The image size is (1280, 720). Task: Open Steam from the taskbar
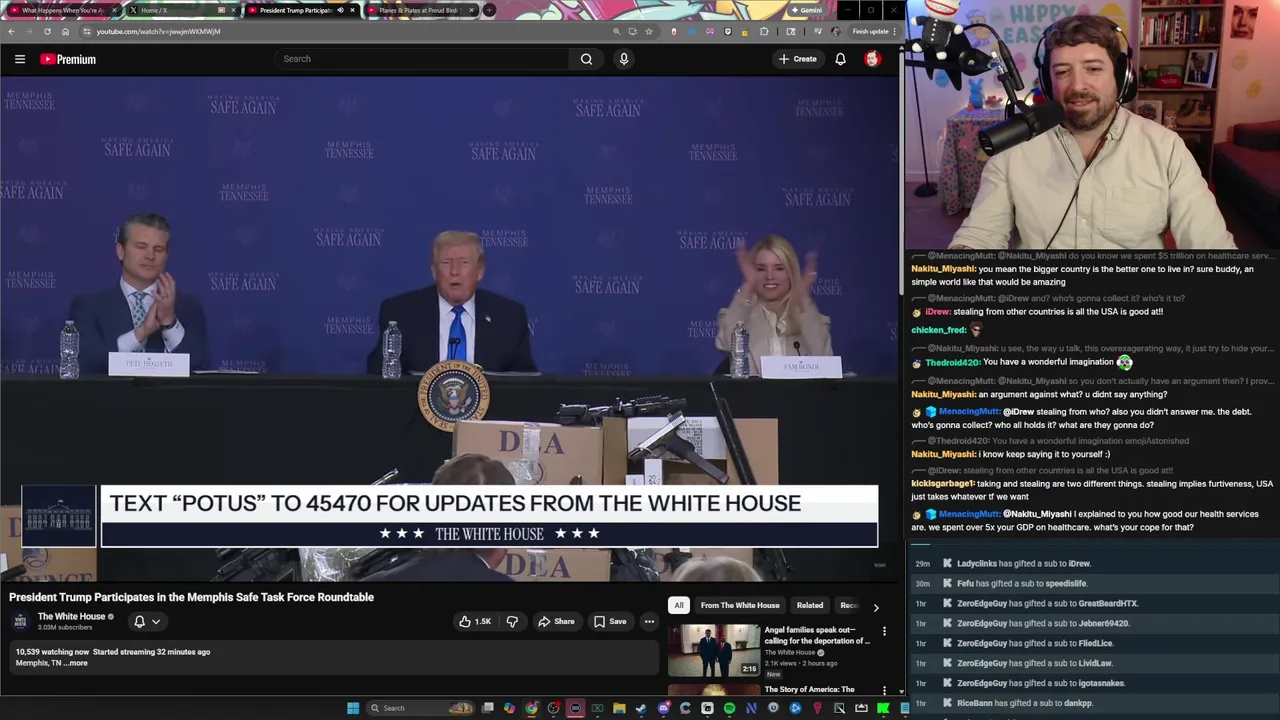641,708
